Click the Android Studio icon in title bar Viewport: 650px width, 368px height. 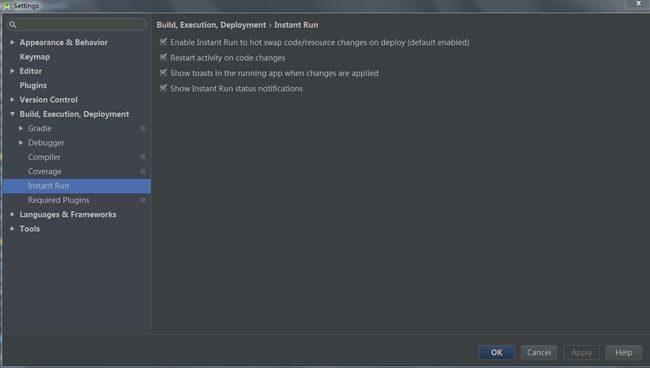7,5
